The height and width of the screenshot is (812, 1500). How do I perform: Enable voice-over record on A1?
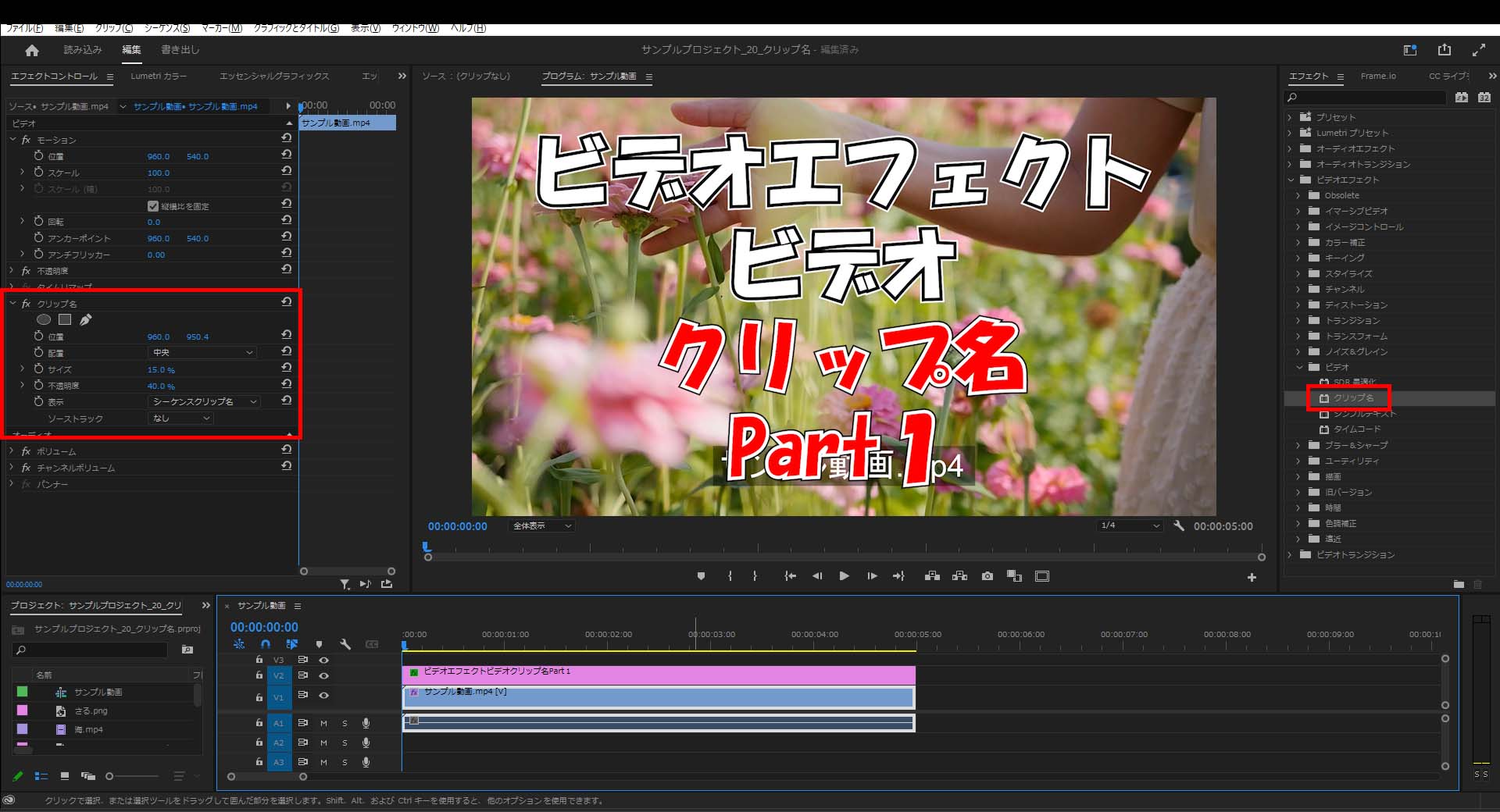[366, 723]
